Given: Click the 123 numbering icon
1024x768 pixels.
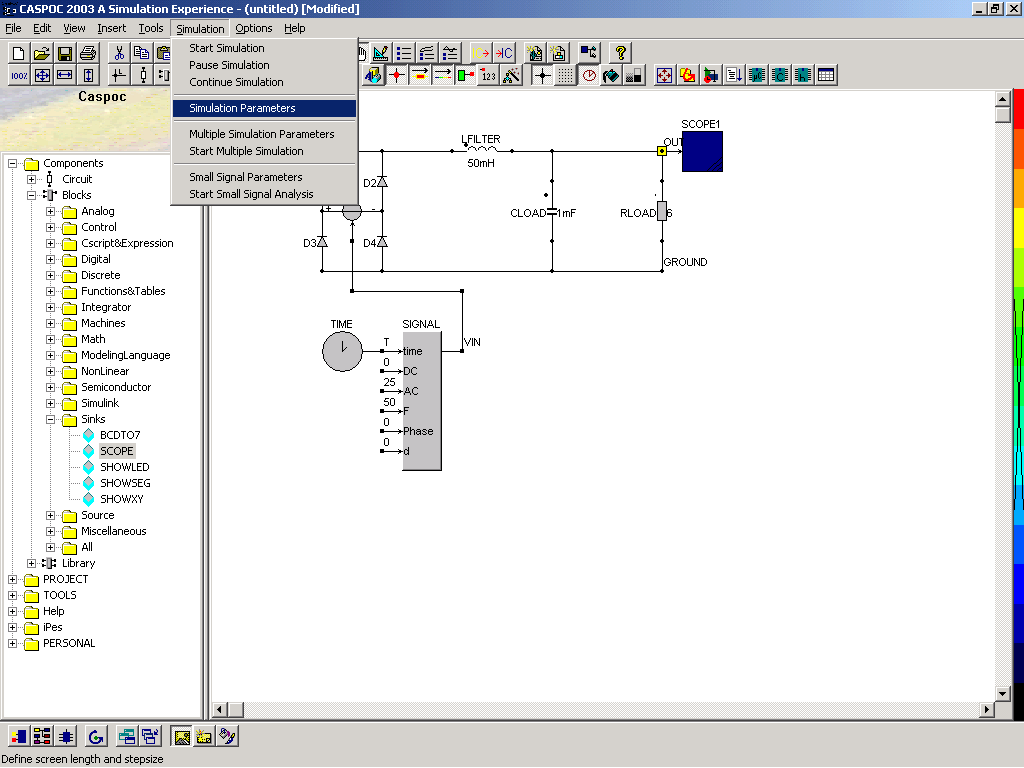Looking at the screenshot, I should pos(488,76).
